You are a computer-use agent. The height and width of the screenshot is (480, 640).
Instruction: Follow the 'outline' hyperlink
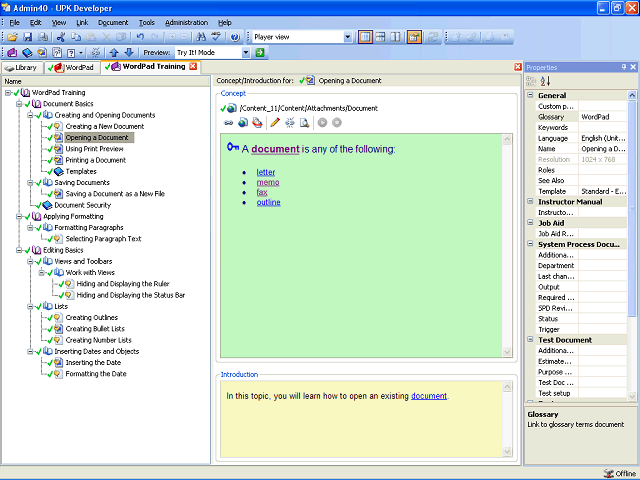pos(269,202)
